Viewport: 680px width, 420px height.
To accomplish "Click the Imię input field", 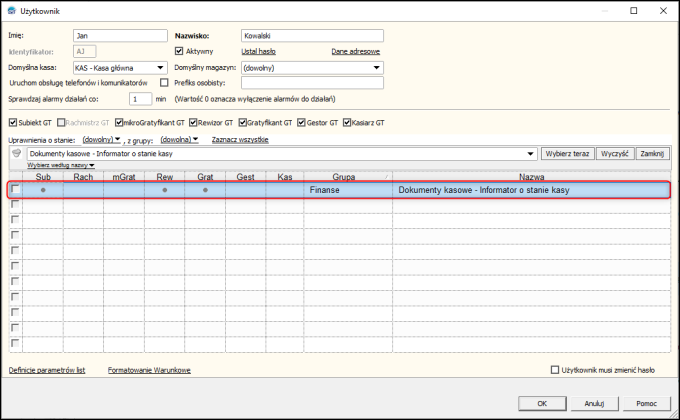I will point(120,36).
